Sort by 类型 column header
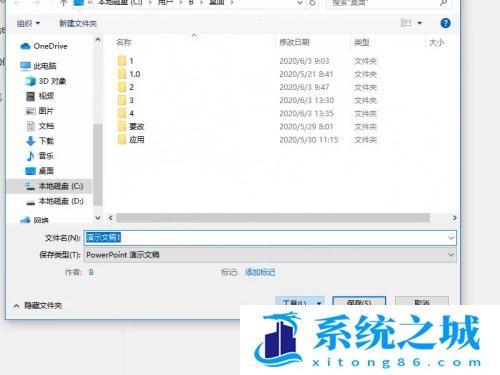 coord(362,42)
